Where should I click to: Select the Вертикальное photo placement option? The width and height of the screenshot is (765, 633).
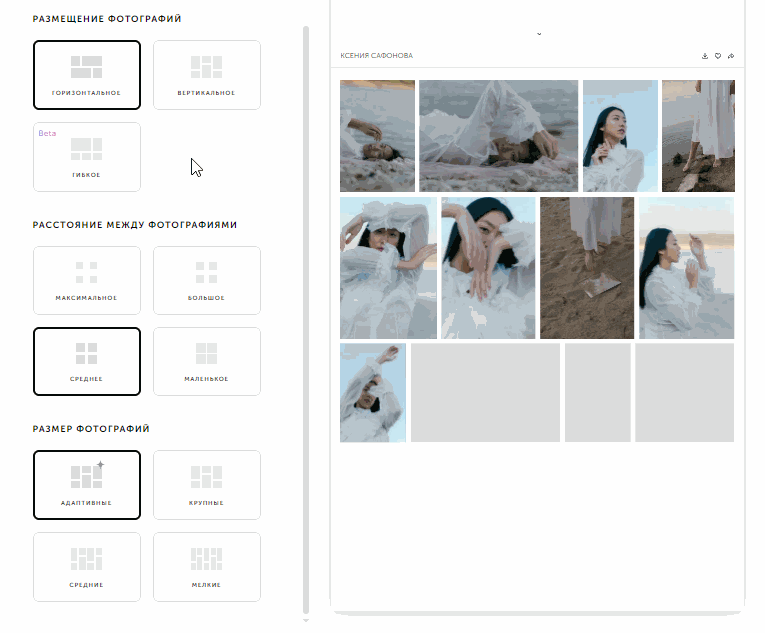coord(207,75)
